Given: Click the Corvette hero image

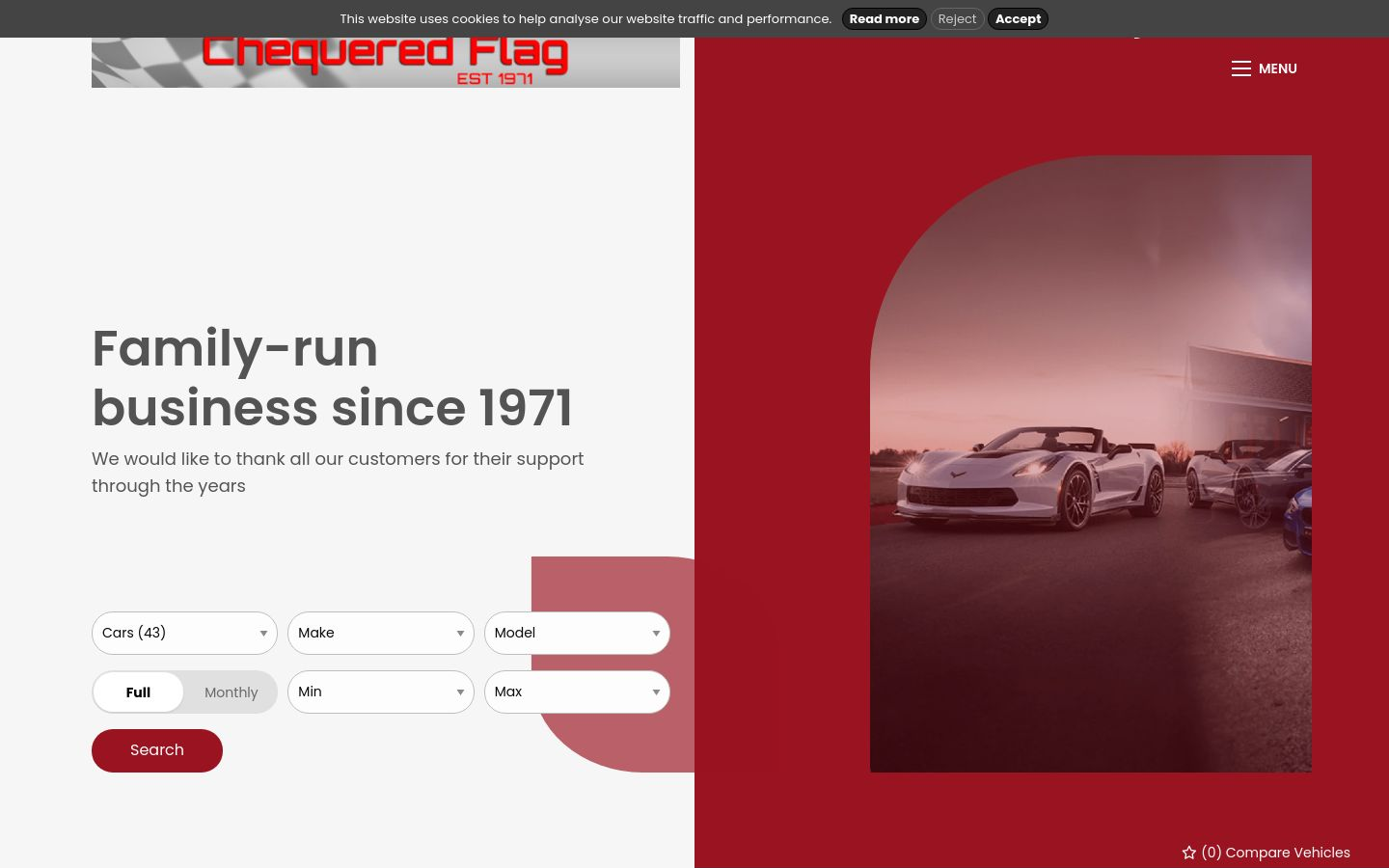Looking at the screenshot, I should click(1091, 464).
